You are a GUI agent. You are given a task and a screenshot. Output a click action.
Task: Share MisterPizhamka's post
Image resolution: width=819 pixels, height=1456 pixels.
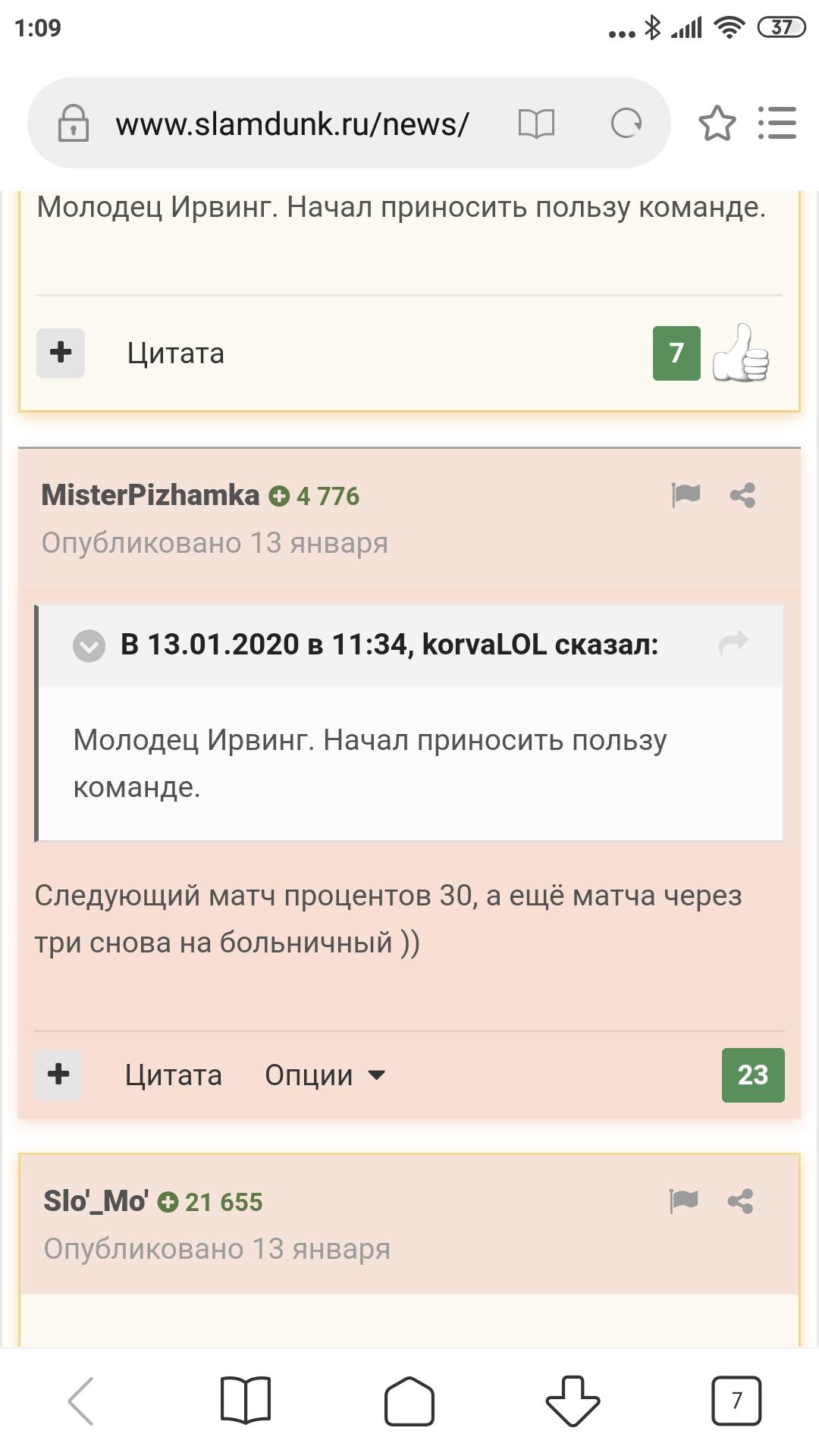pos(742,495)
